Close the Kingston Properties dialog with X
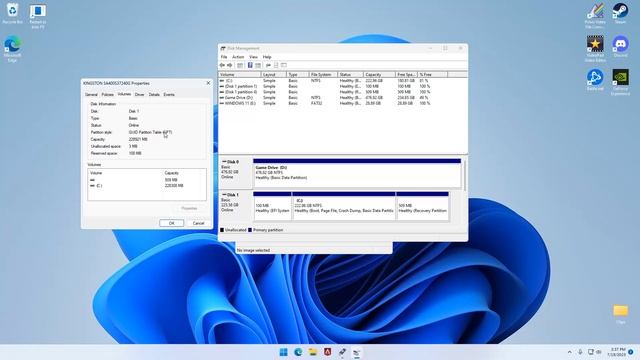The width and height of the screenshot is (640, 360). click(x=208, y=83)
